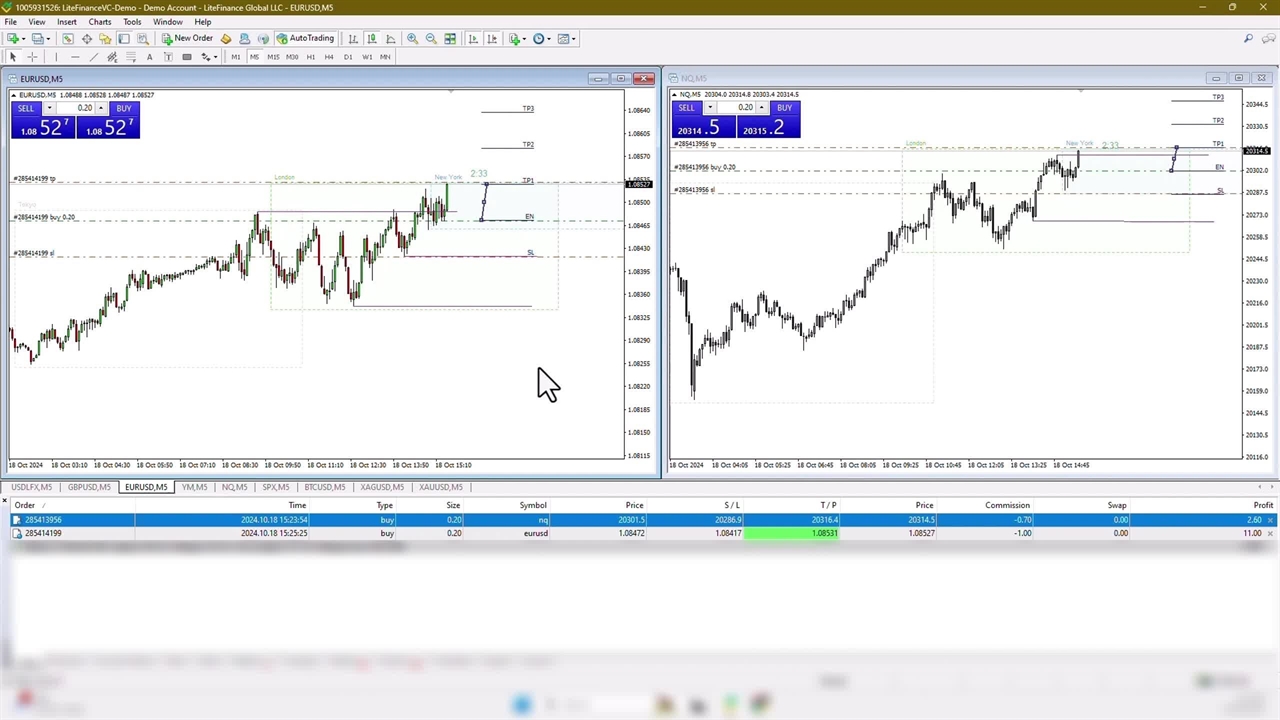Click the NQ lot size field
This screenshot has width=1280, height=720.
coord(745,108)
